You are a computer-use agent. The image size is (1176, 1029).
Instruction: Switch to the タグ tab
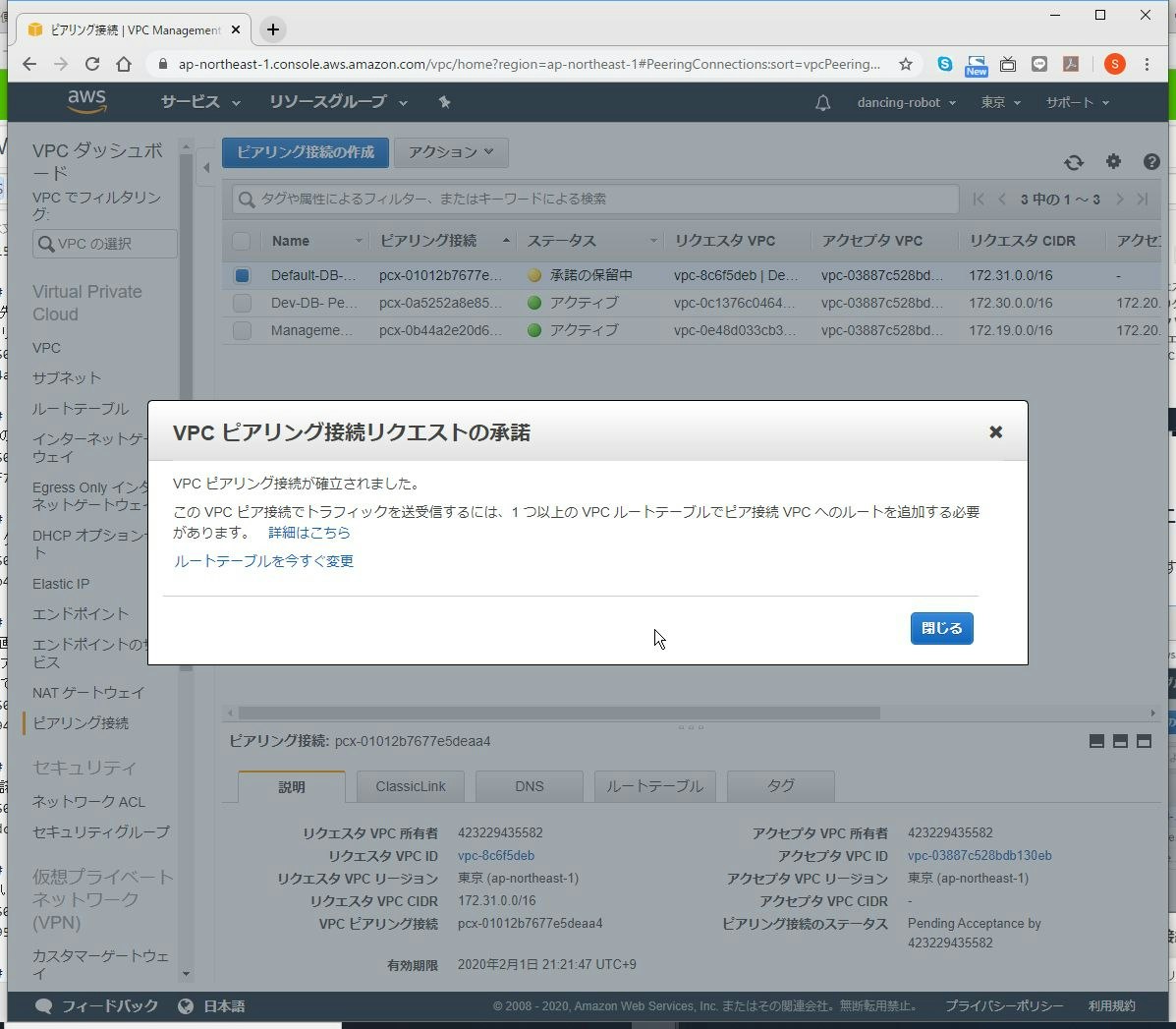click(x=781, y=787)
